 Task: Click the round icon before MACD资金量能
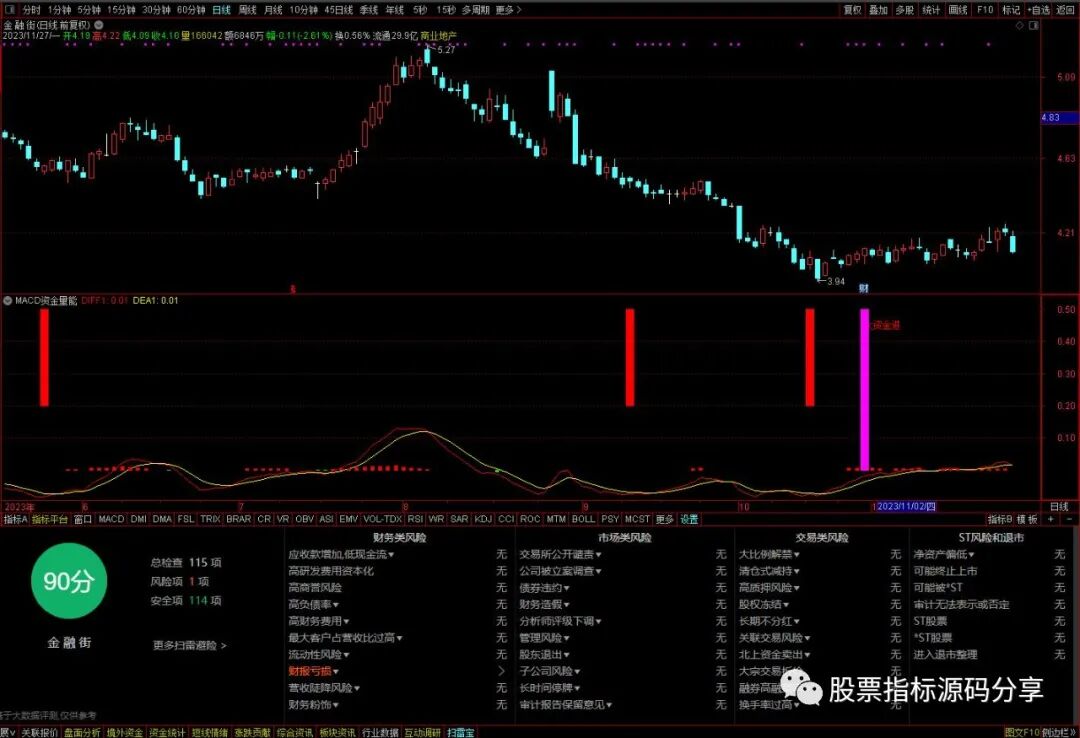(x=8, y=300)
